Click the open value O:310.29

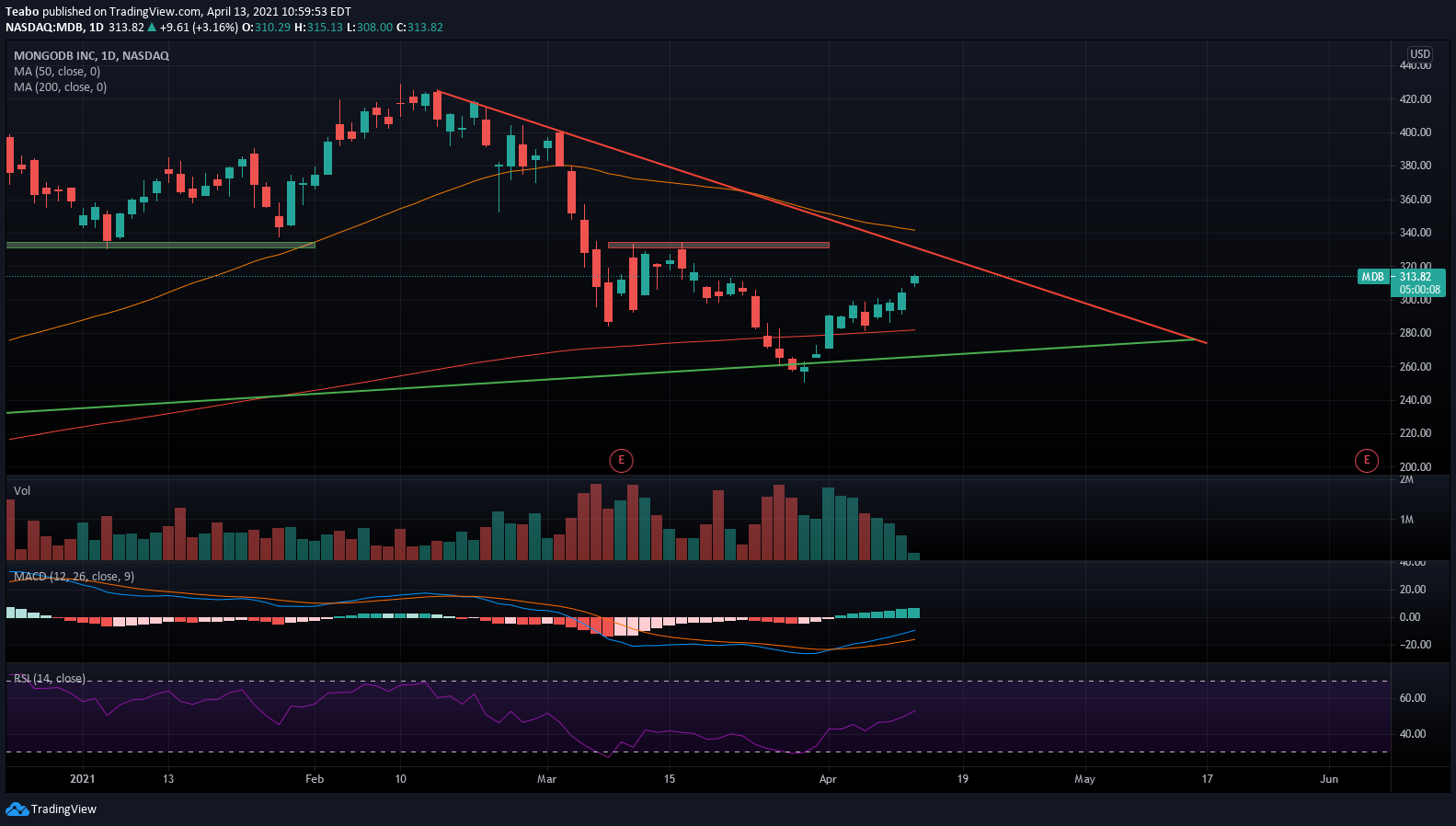click(x=266, y=28)
